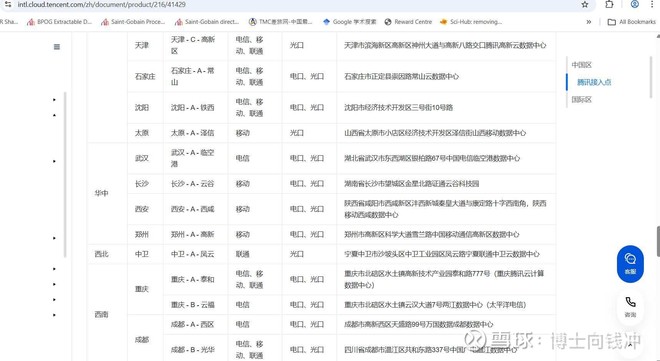Open the TMC差旅网 bookmark
Screen dimensions: 660x361
point(280,22)
